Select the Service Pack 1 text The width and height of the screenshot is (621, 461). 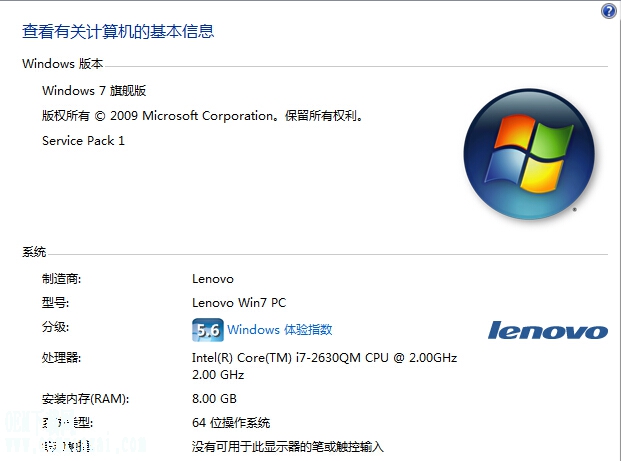[x=83, y=141]
